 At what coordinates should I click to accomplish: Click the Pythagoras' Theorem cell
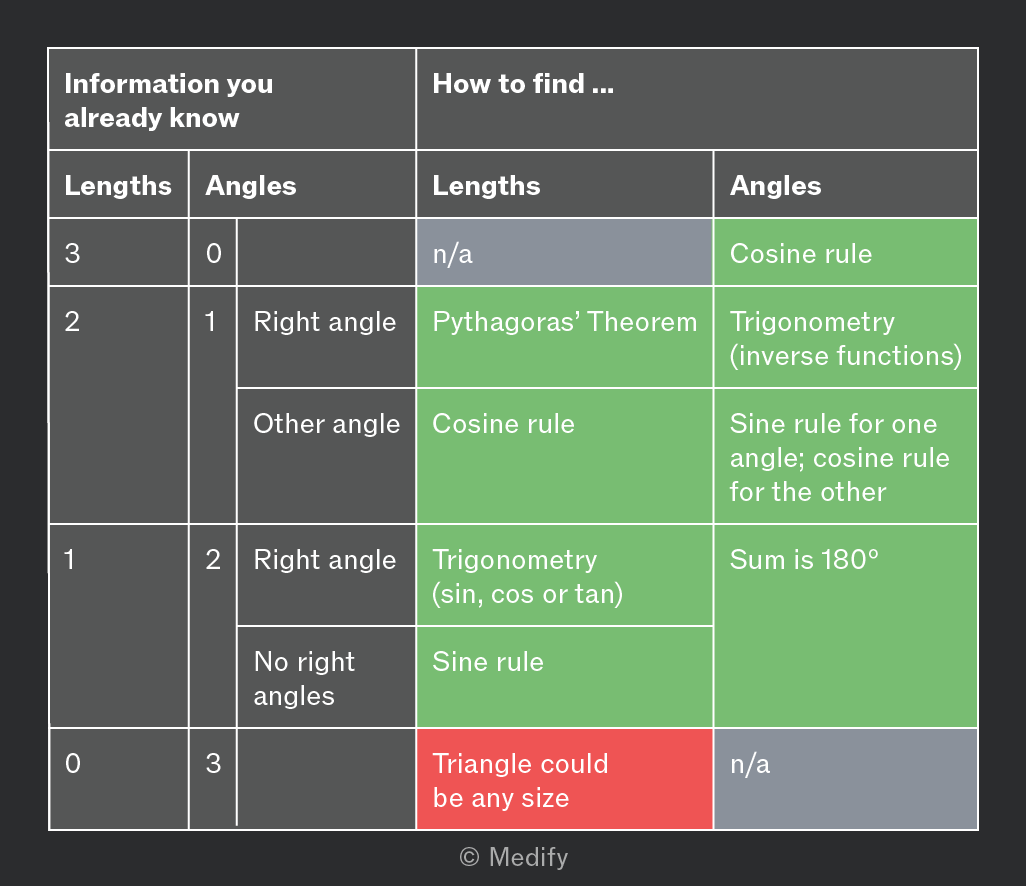coord(565,337)
